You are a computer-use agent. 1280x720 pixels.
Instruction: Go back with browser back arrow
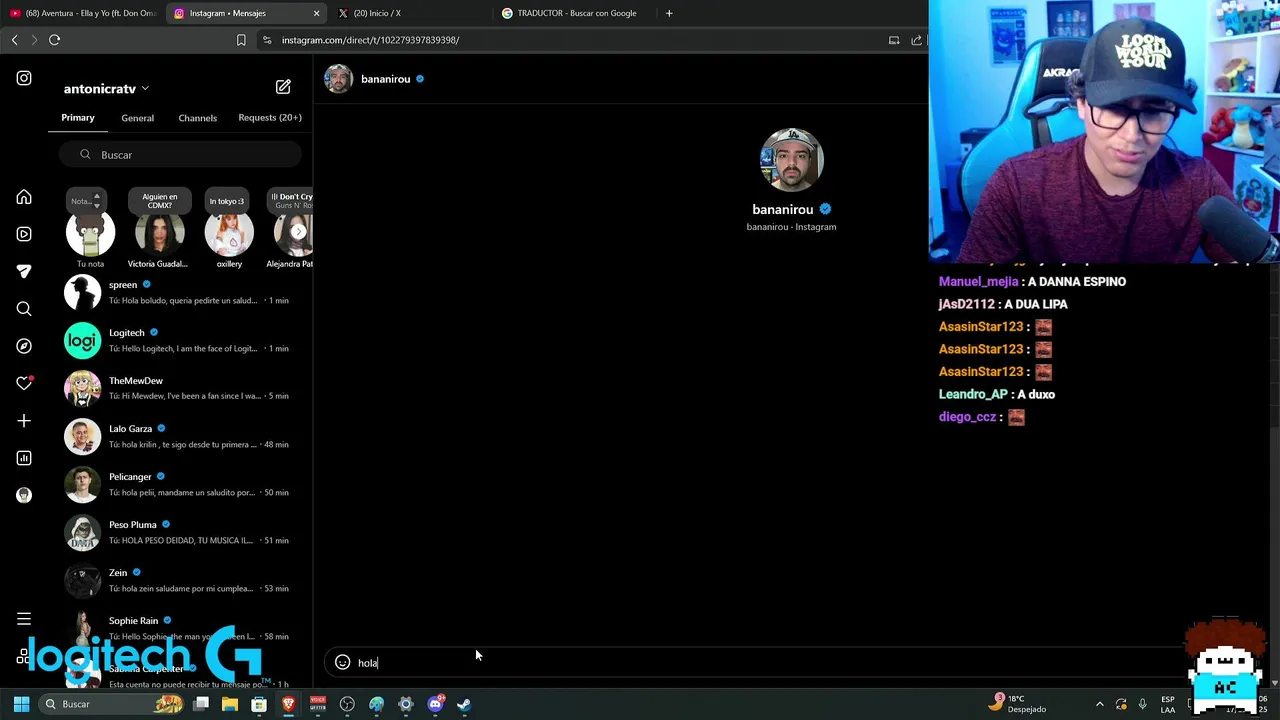[14, 40]
